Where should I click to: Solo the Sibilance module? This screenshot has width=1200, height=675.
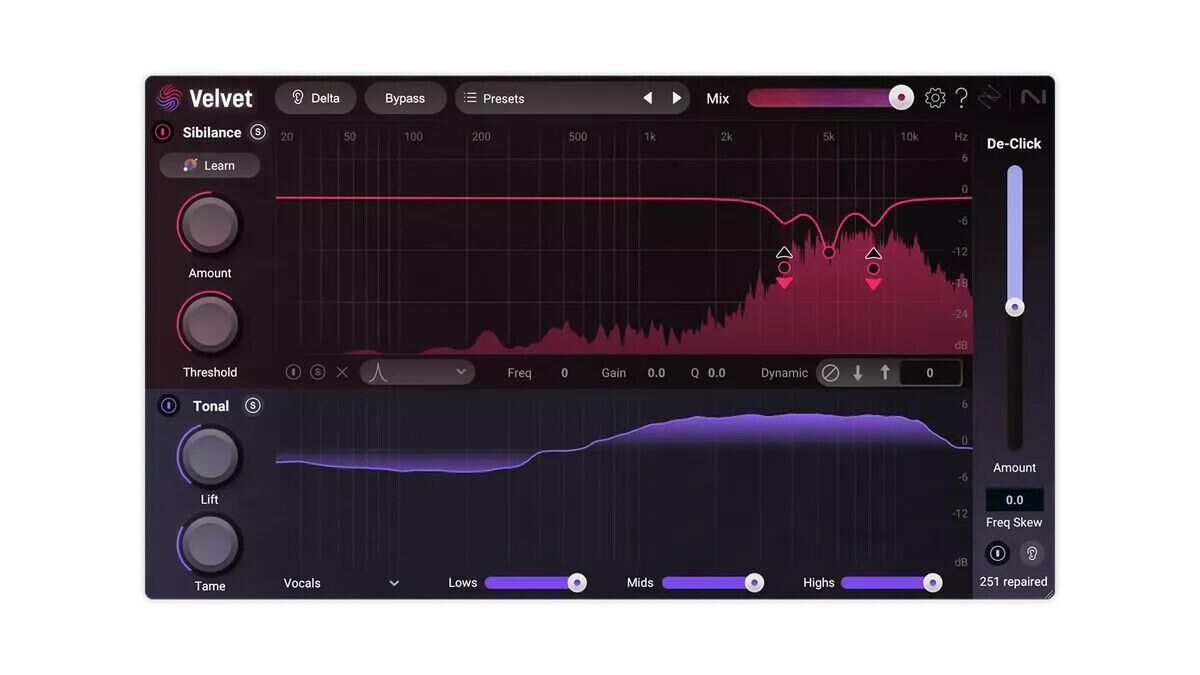pos(258,132)
